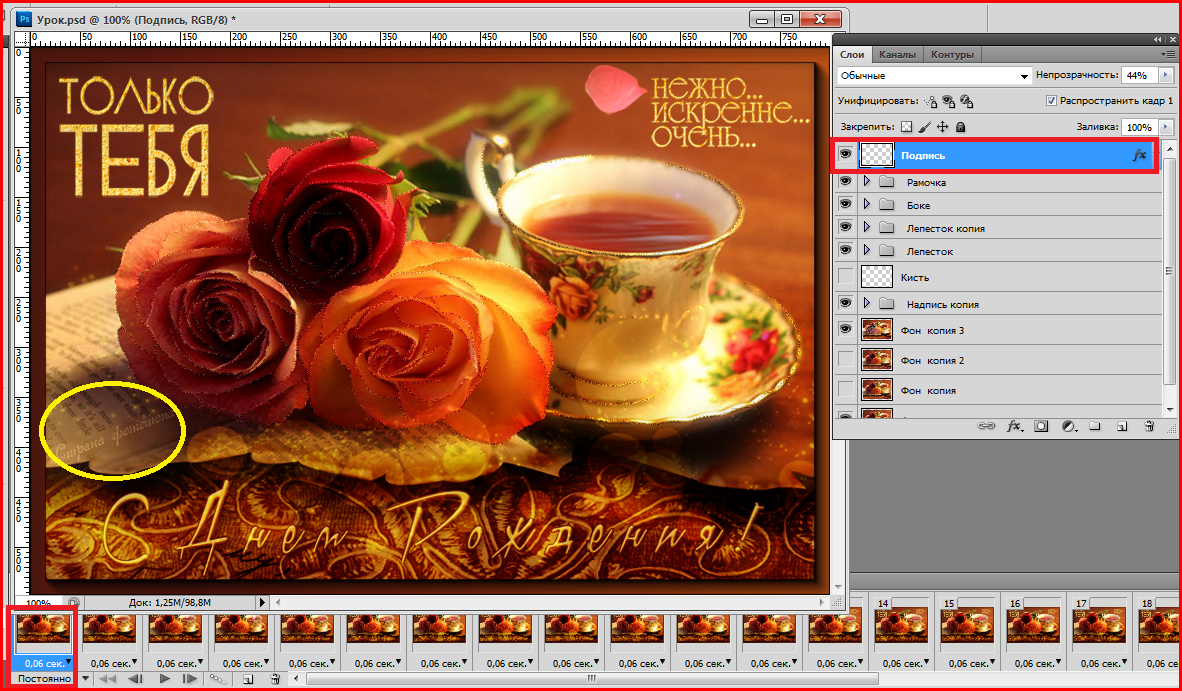This screenshot has width=1182, height=691.
Task: Show the Фон копия layer
Action: [x=846, y=390]
